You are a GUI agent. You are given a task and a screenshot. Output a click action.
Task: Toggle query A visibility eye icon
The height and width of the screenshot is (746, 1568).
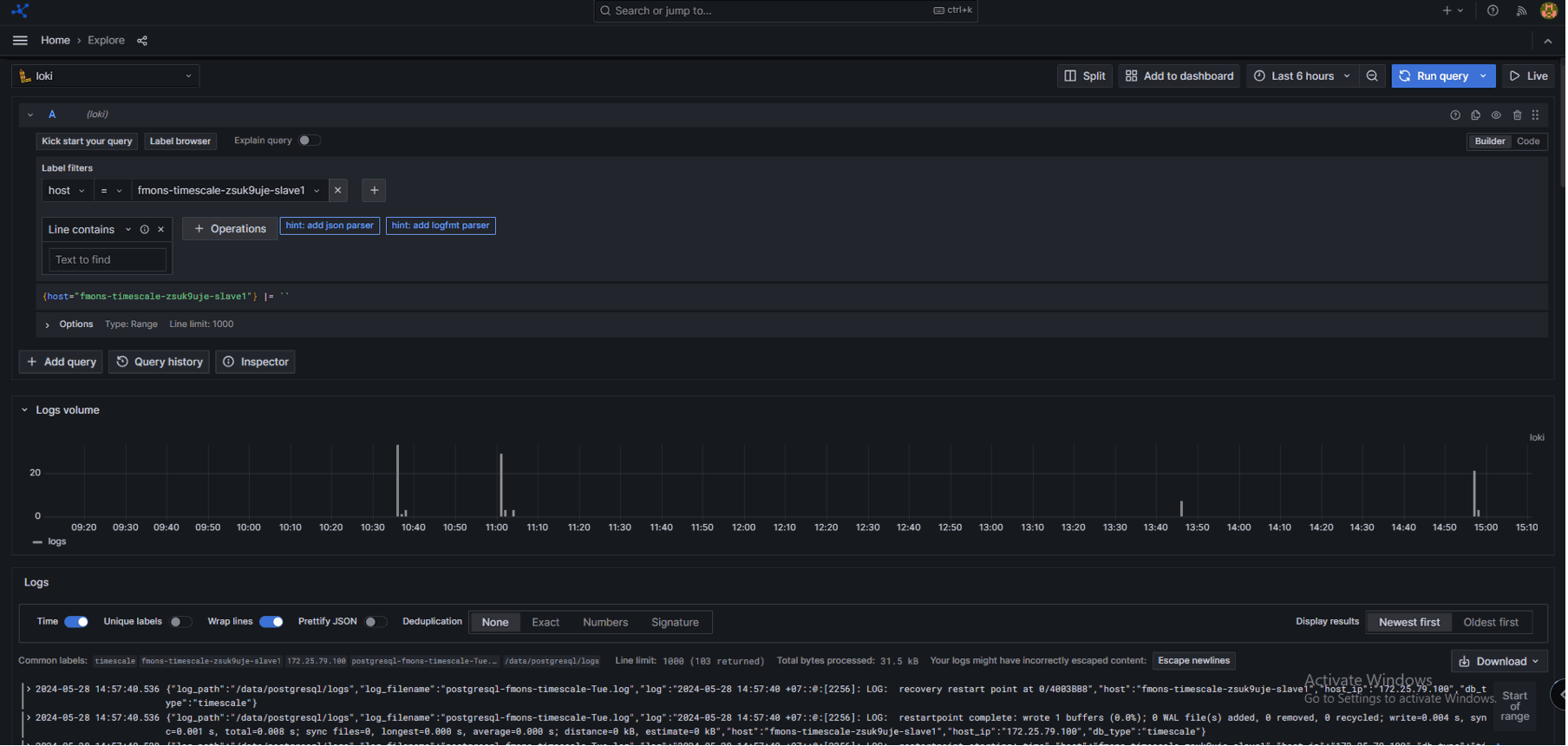tap(1498, 115)
